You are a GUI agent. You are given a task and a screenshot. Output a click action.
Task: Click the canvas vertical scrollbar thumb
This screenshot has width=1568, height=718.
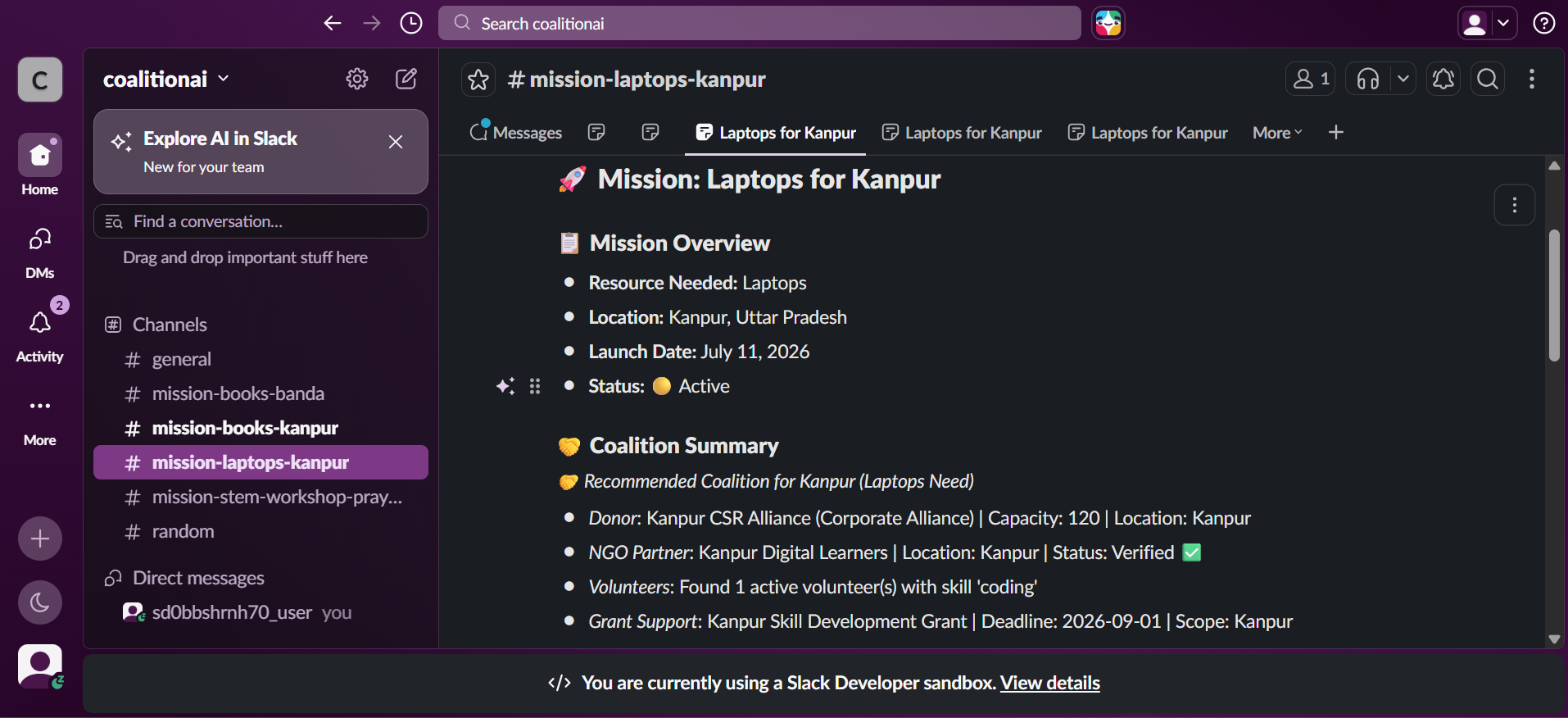[x=1554, y=295]
